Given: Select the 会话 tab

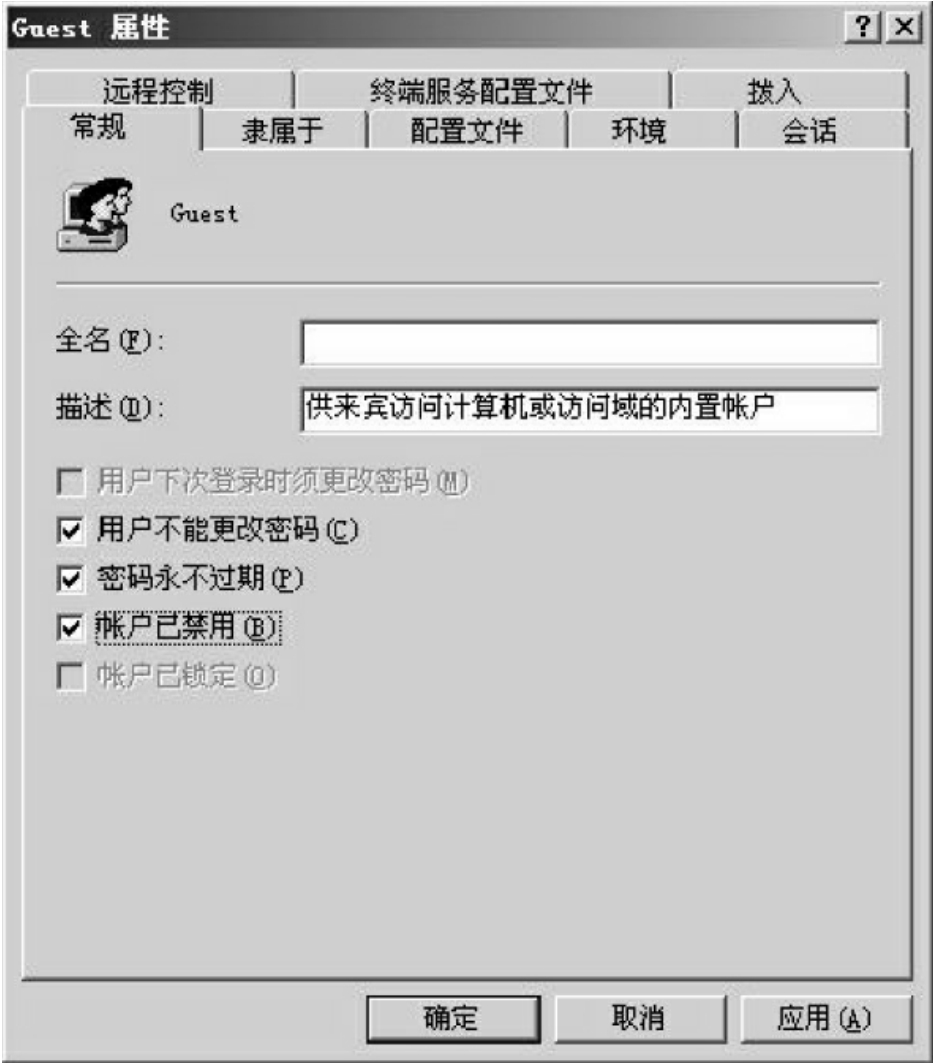Looking at the screenshot, I should pos(822,130).
